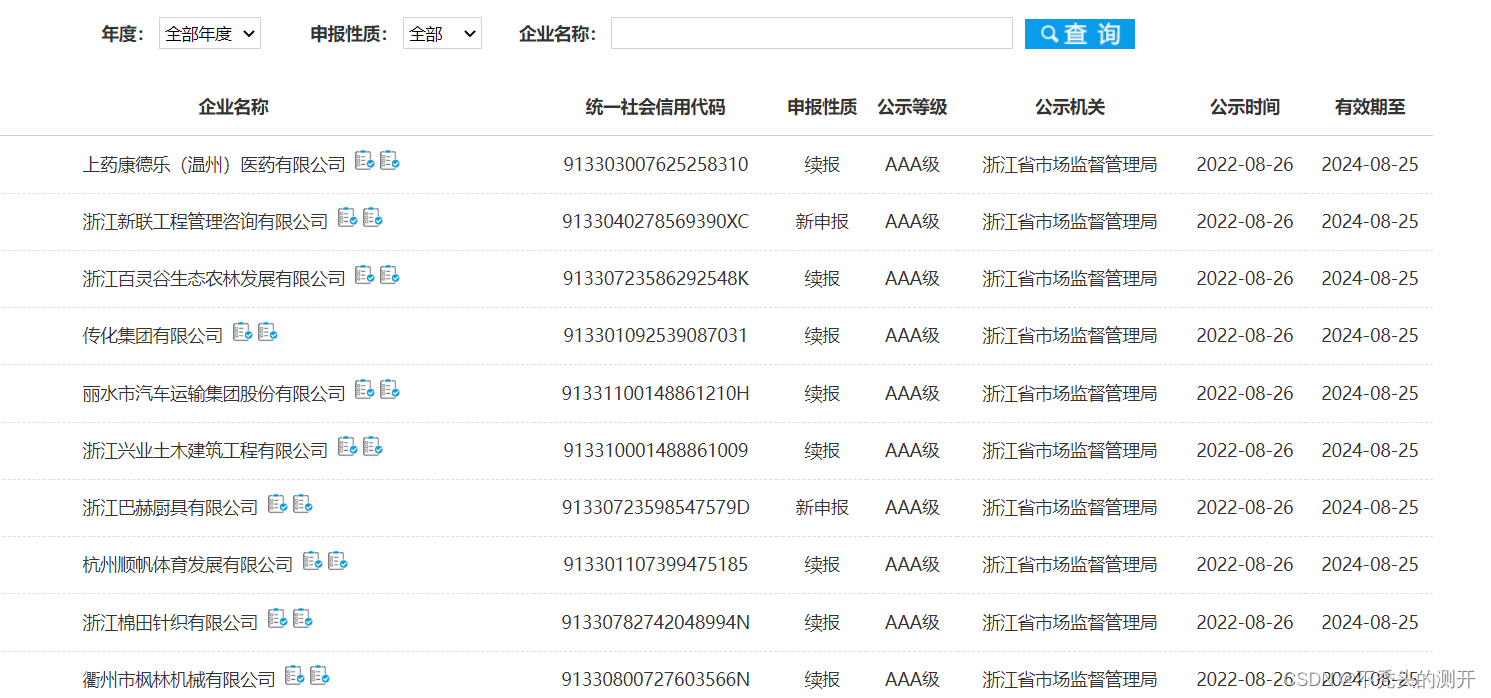This screenshot has width=1491, height=698.
Task: Open first clipboard icon for 衢州市枫林机械有限公司
Action: click(x=294, y=675)
